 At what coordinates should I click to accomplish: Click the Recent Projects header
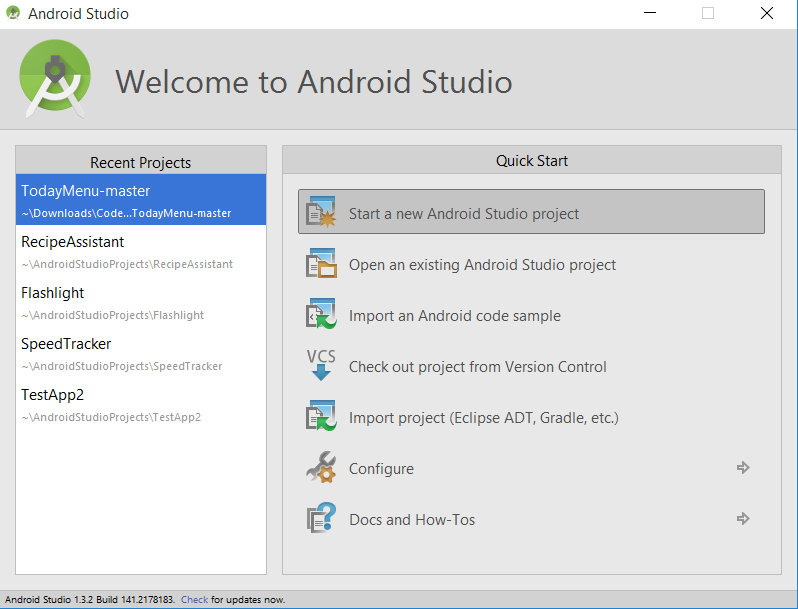(x=141, y=162)
